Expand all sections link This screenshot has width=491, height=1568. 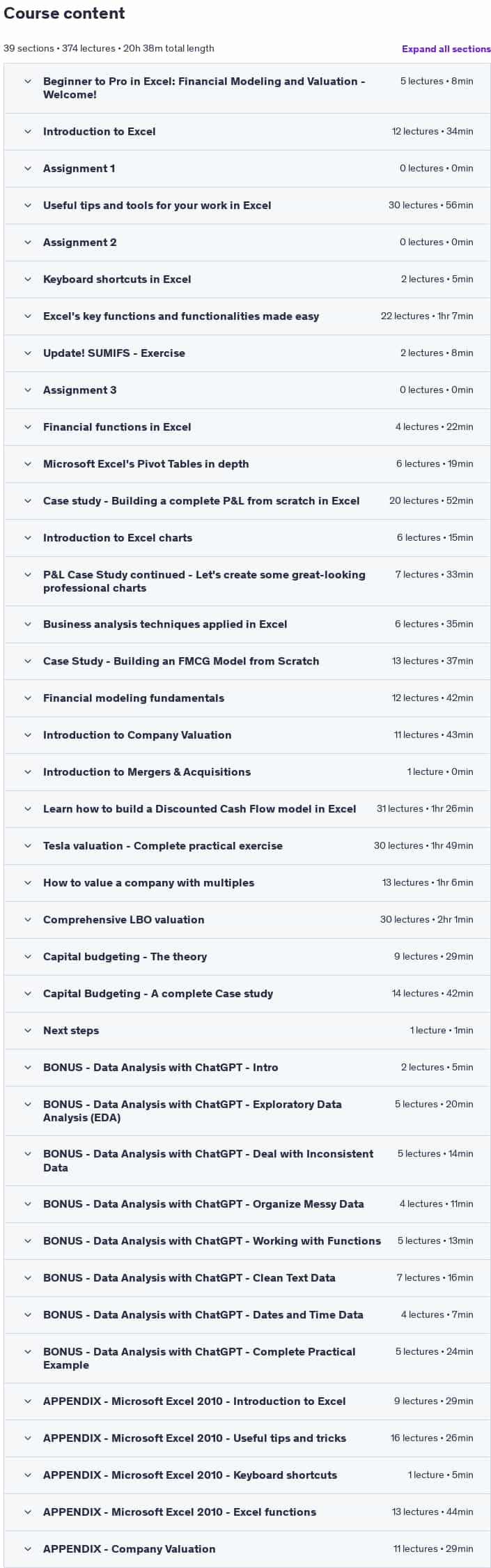coord(446,49)
